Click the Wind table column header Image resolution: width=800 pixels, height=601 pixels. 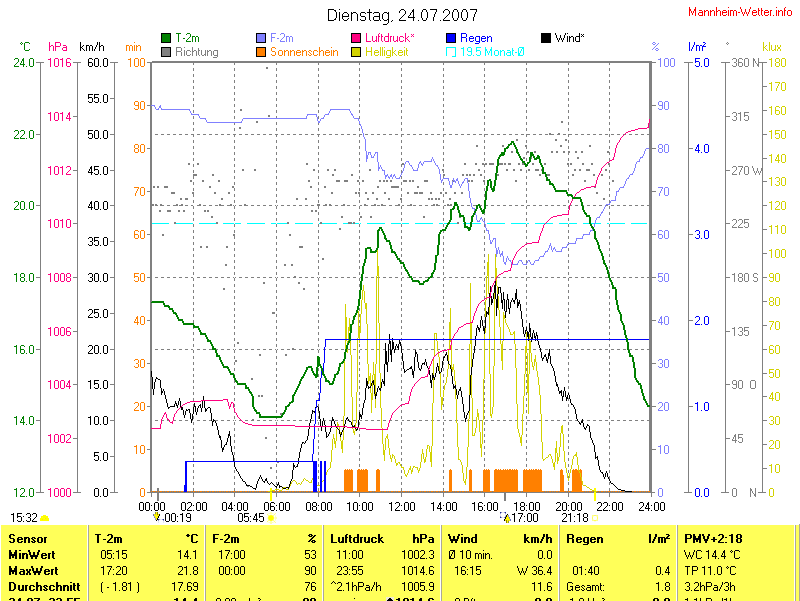pos(462,539)
